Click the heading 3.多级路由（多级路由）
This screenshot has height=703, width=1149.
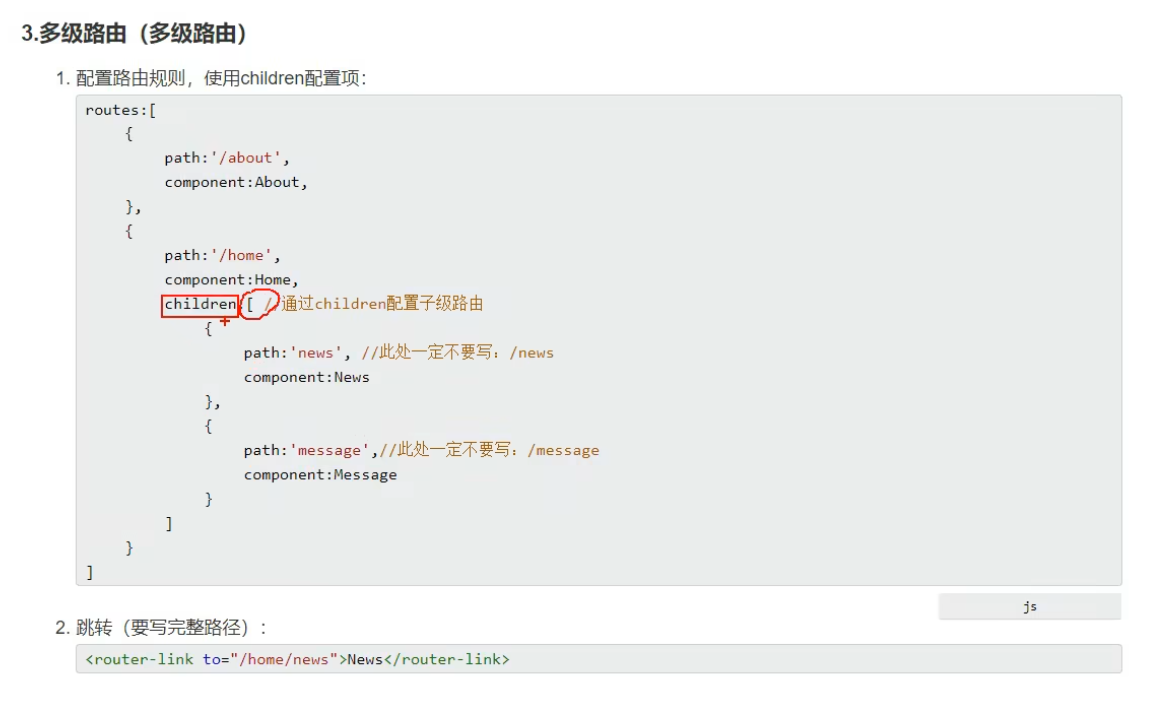[133, 33]
